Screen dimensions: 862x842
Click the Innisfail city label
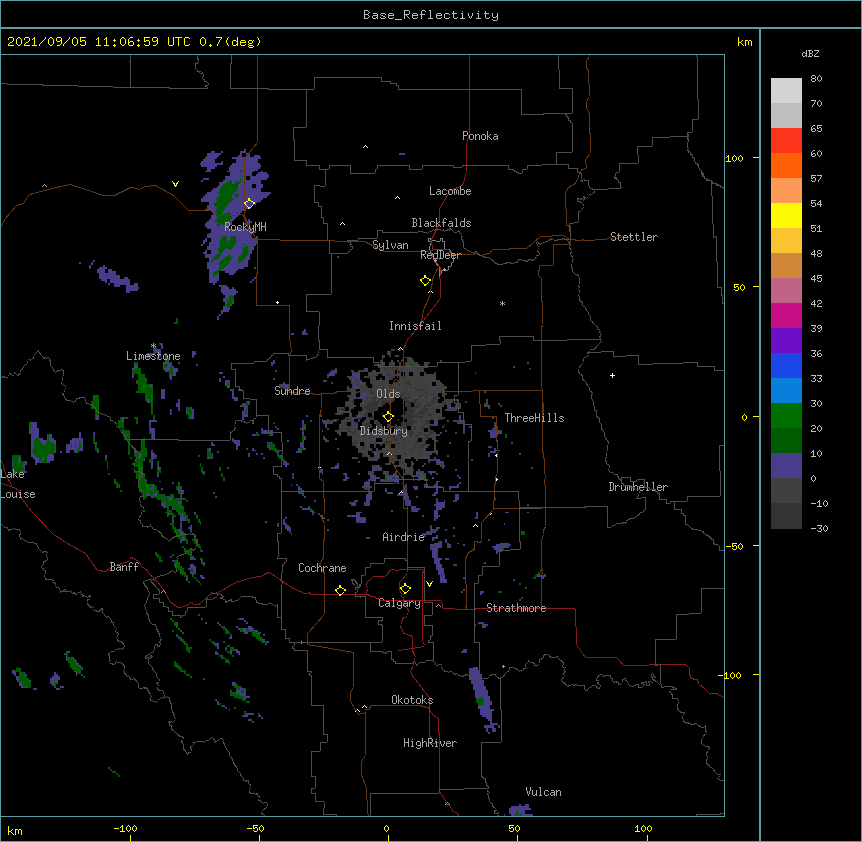415,326
